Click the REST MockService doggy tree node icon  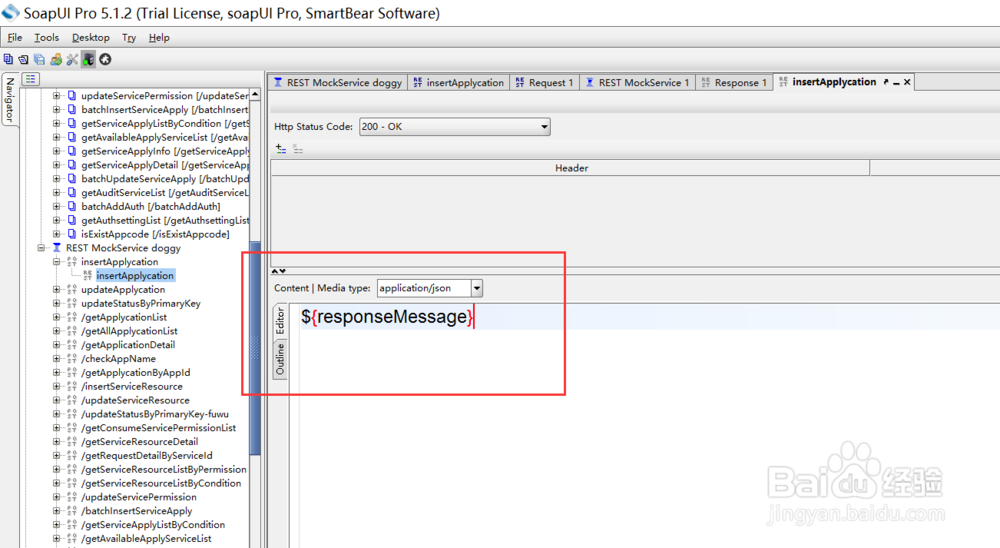[x=57, y=248]
